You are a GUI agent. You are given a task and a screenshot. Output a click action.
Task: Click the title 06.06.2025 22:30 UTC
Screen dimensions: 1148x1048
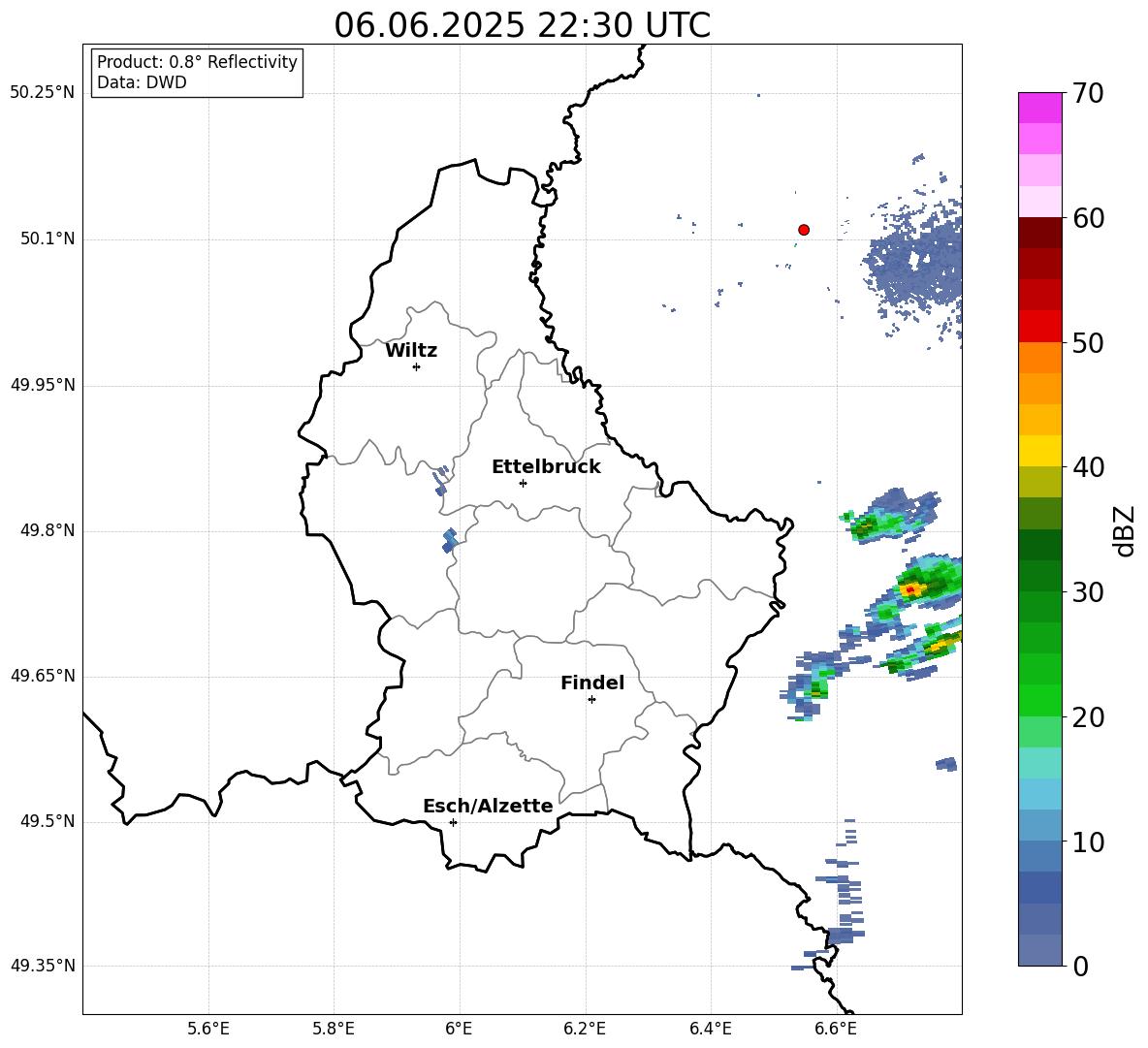coord(522,25)
